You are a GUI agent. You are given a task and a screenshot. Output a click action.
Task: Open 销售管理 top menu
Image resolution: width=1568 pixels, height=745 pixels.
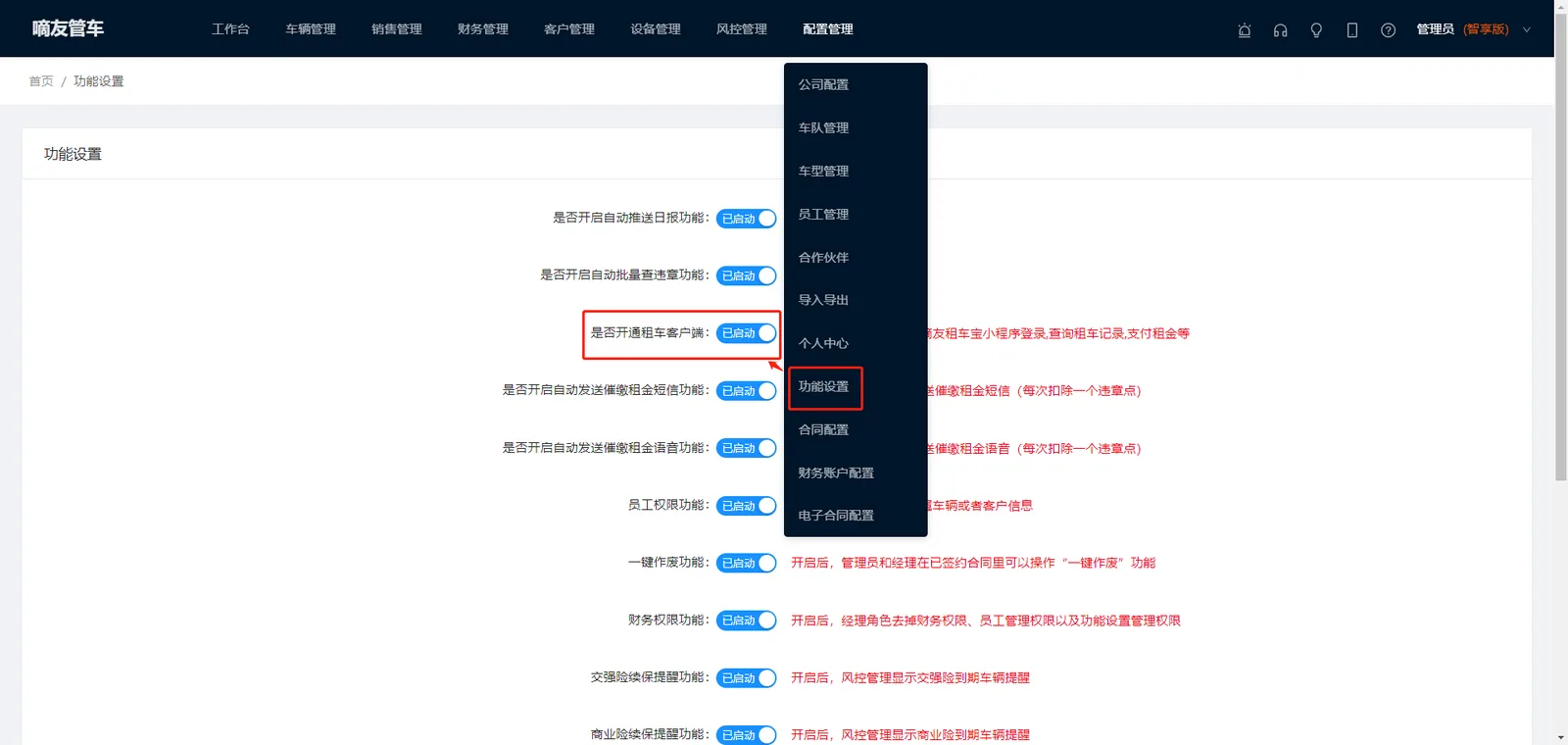[x=397, y=29]
